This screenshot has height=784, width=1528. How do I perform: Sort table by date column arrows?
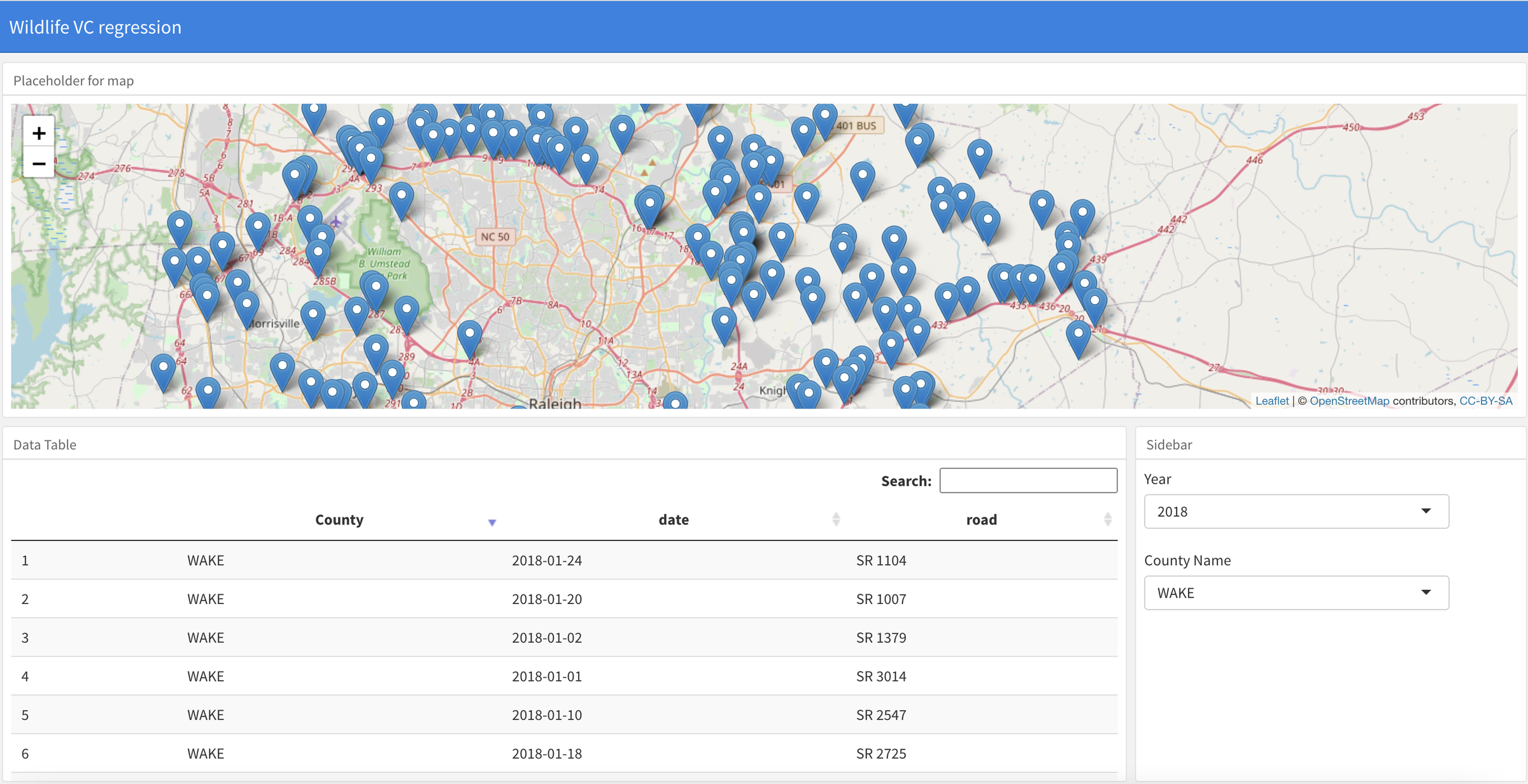pos(836,519)
